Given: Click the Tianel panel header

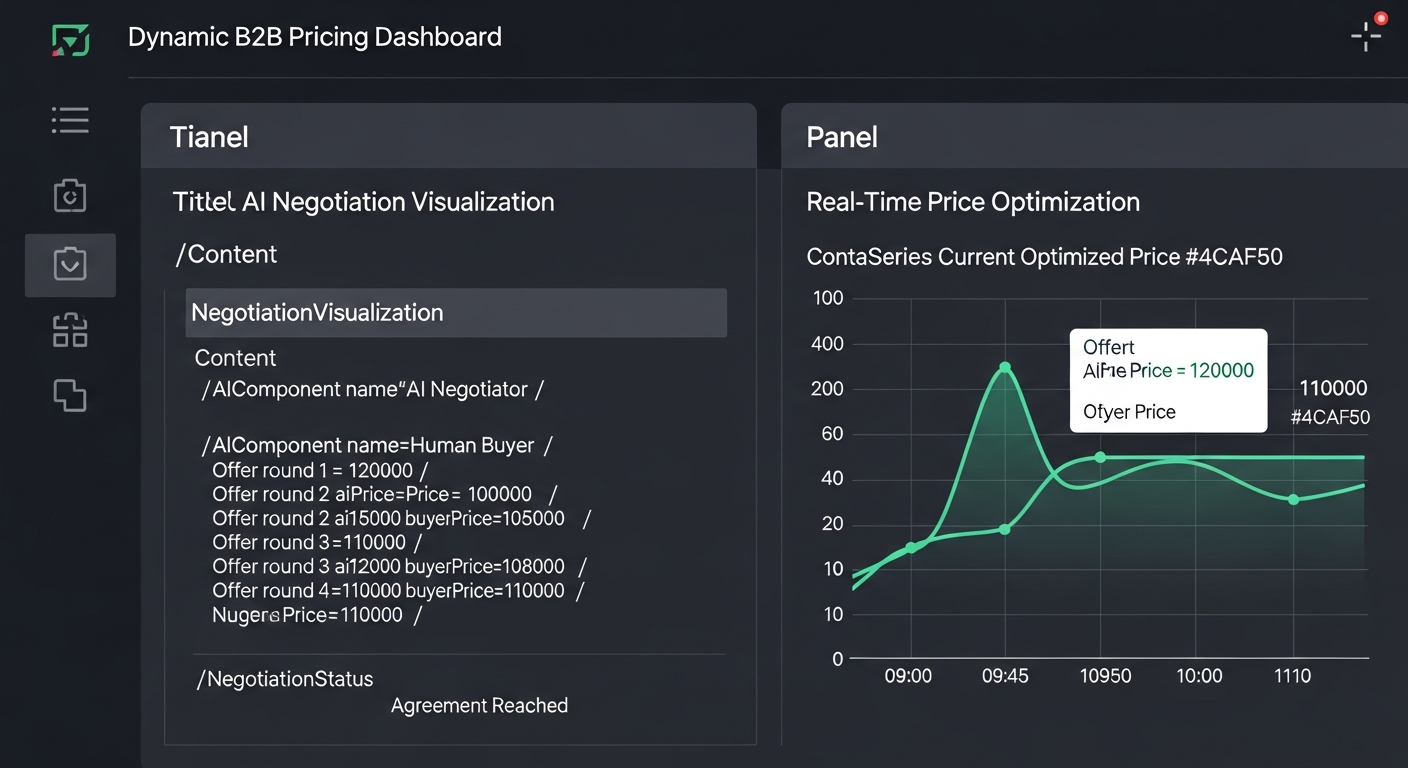Looking at the screenshot, I should (x=448, y=136).
